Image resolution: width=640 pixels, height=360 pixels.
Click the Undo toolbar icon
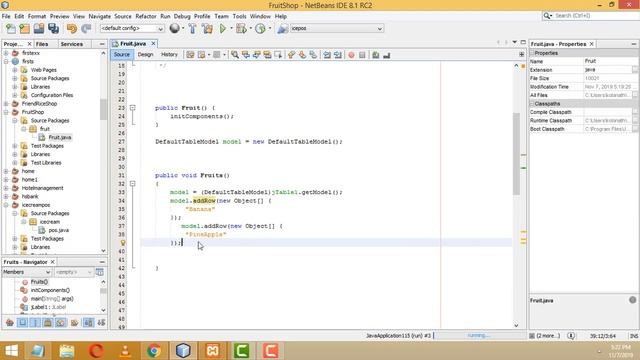click(x=72, y=29)
